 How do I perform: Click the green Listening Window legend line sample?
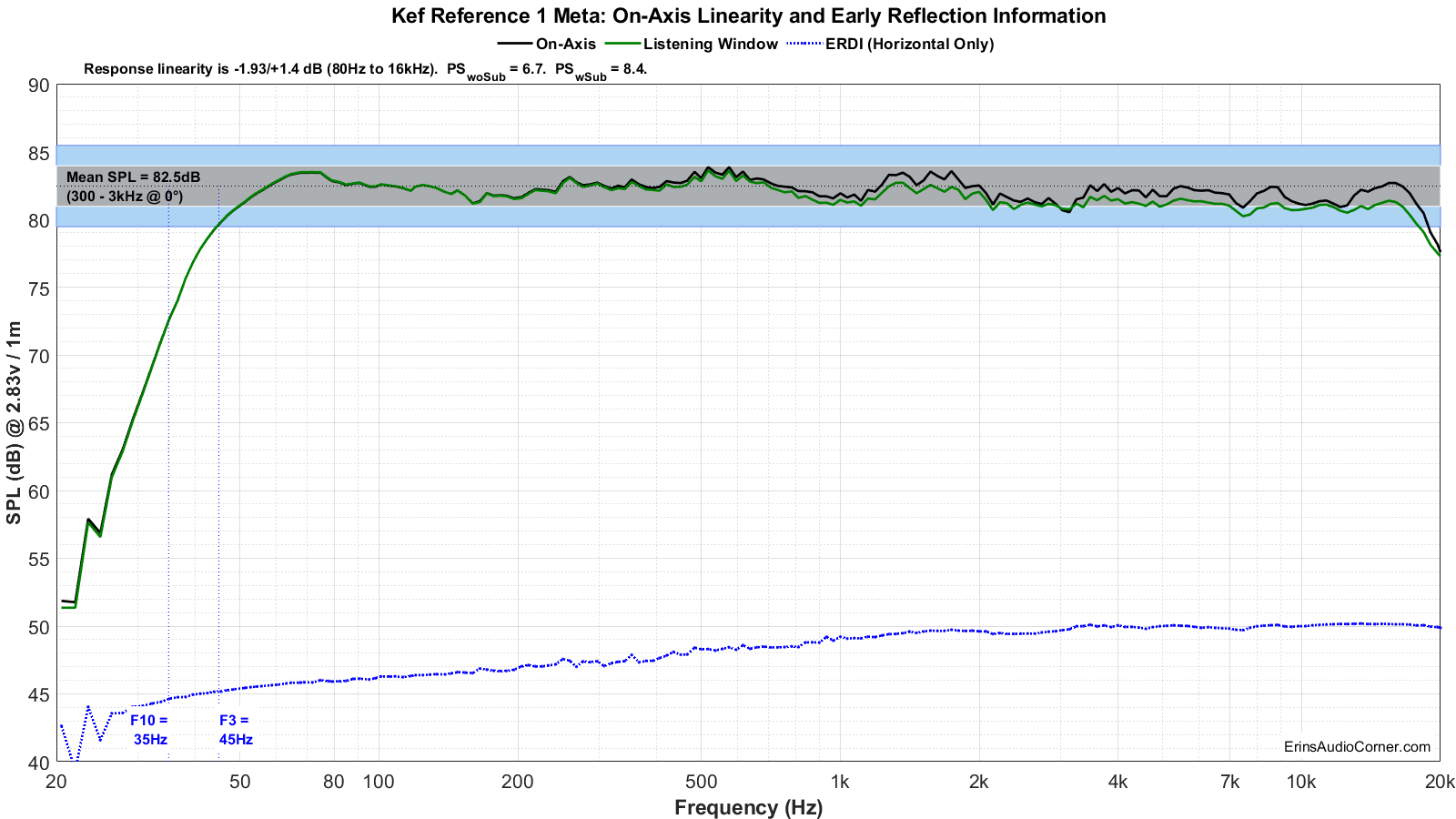tap(622, 43)
